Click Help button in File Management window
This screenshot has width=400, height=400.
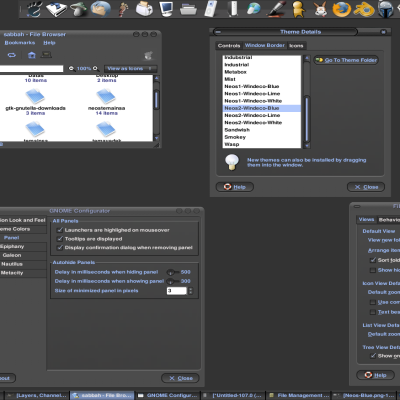(375, 375)
